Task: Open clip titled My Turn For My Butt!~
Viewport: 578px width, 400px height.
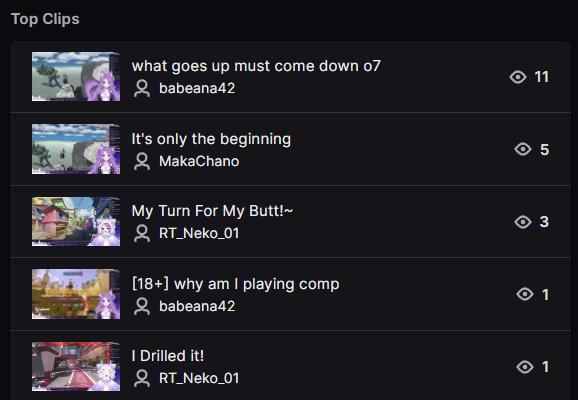Action: pos(212,211)
